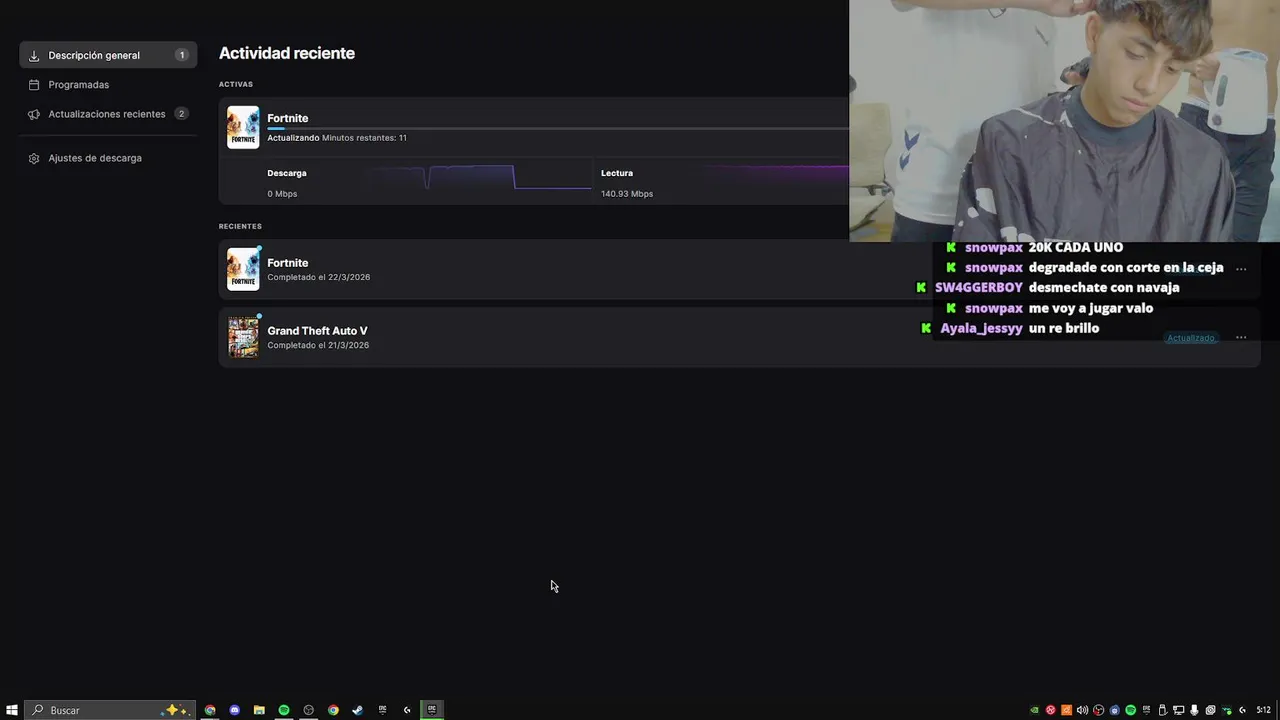Click the Grand Theft Auto V title

tap(317, 331)
